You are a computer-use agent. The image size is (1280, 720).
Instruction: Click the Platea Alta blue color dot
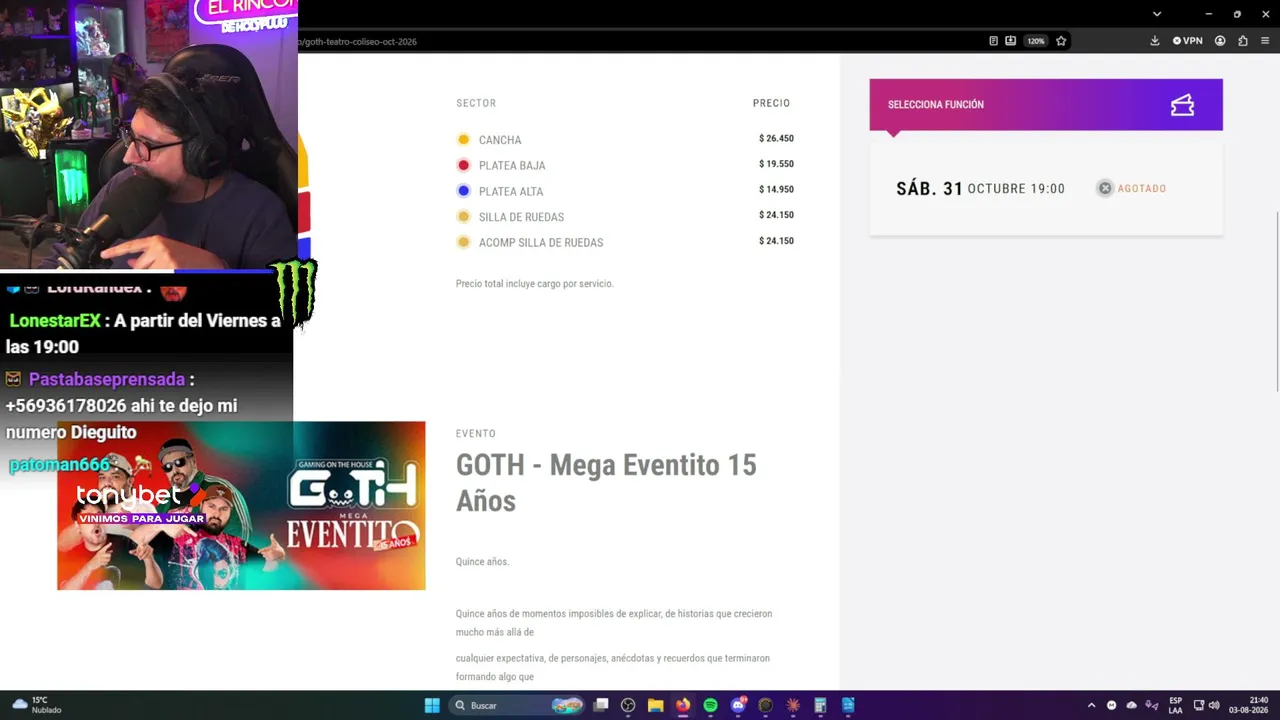[x=463, y=191]
